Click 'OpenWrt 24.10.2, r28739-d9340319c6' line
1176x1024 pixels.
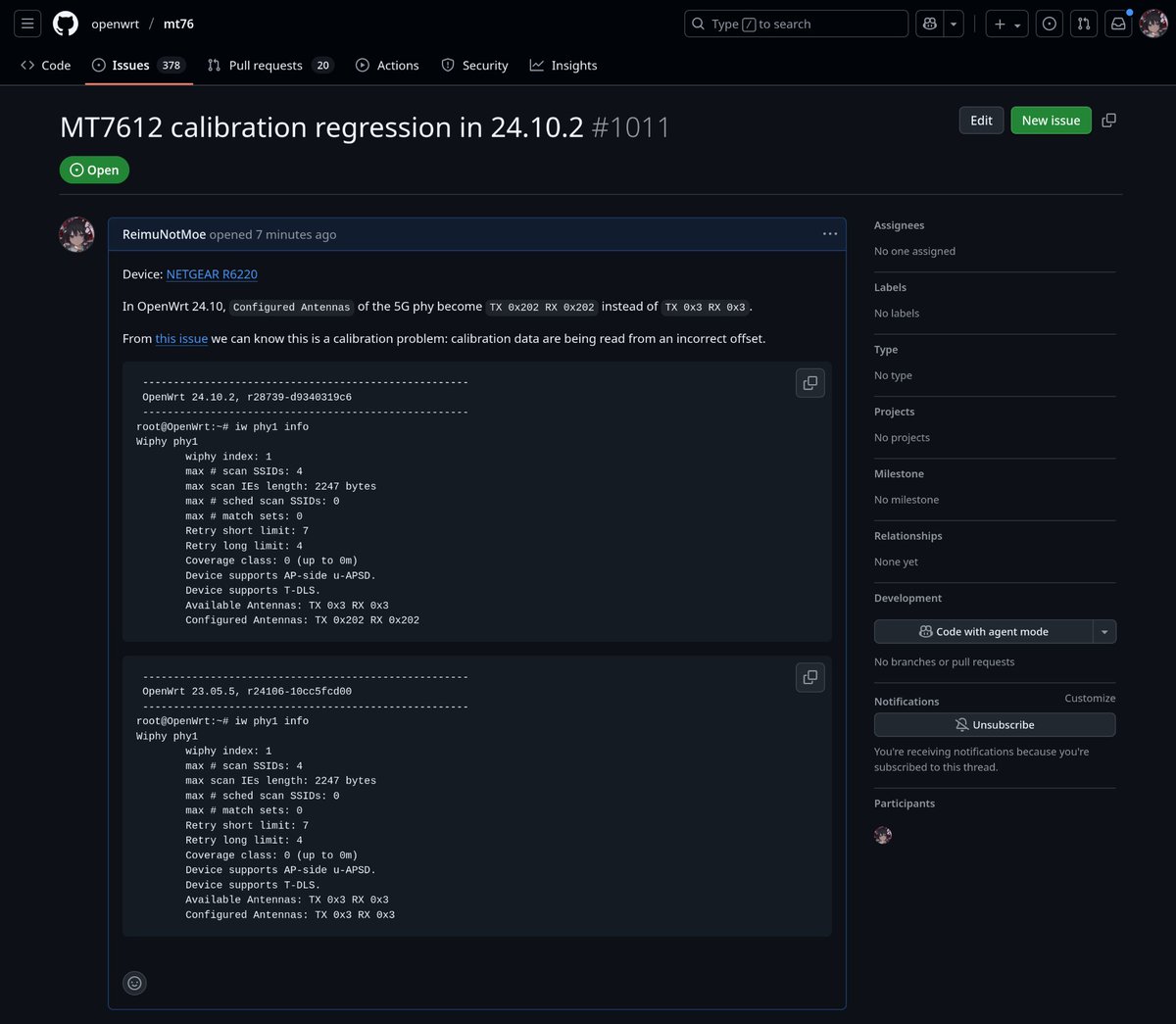click(x=247, y=397)
